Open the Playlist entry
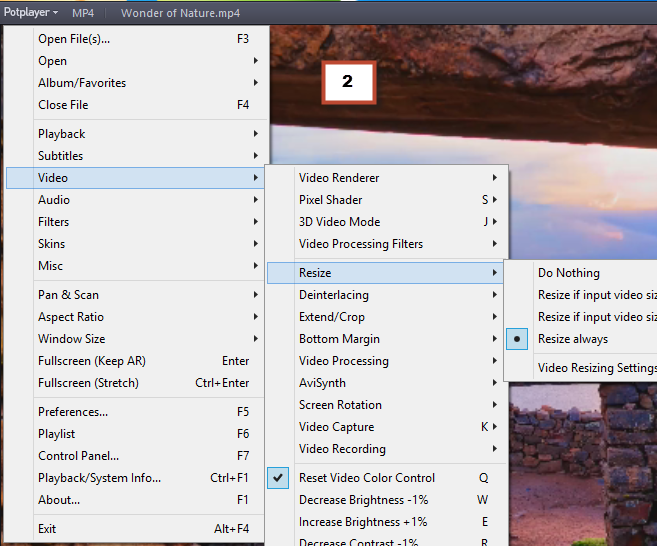The height and width of the screenshot is (546, 657). click(x=135, y=434)
